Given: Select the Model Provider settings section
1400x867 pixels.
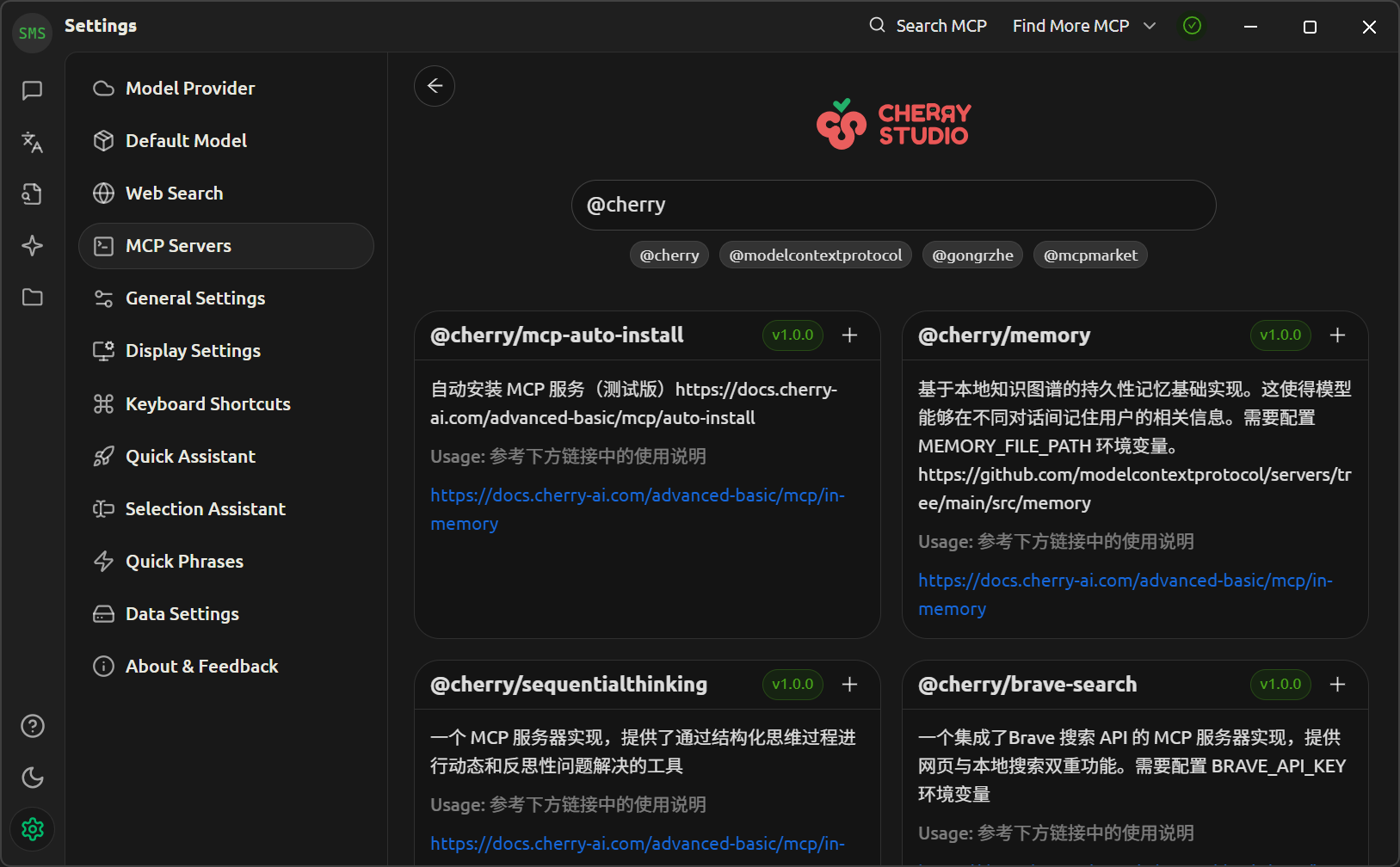Looking at the screenshot, I should 189,87.
